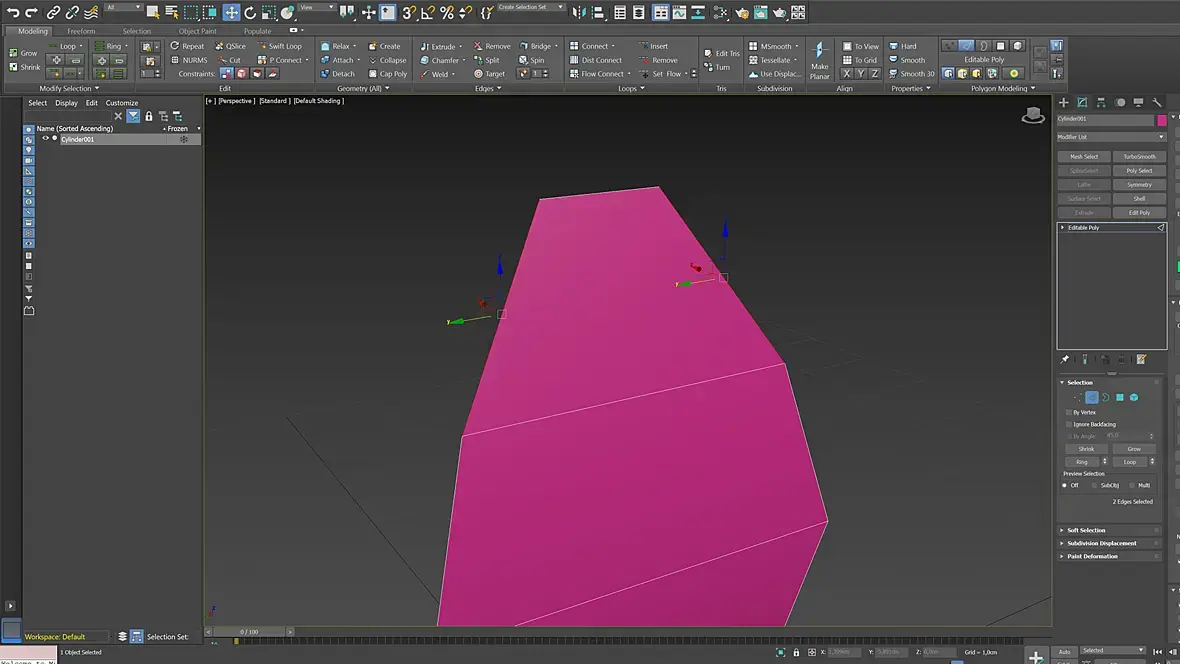1180x664 pixels.
Task: Switch to Polygon sub-object selection icon
Action: pyautogui.click(x=1120, y=397)
